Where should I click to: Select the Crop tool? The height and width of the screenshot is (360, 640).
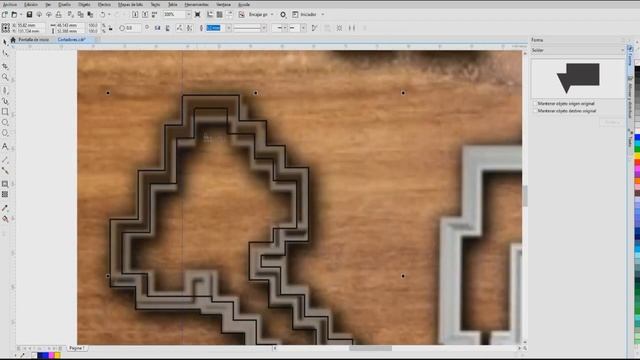pyautogui.click(x=5, y=66)
